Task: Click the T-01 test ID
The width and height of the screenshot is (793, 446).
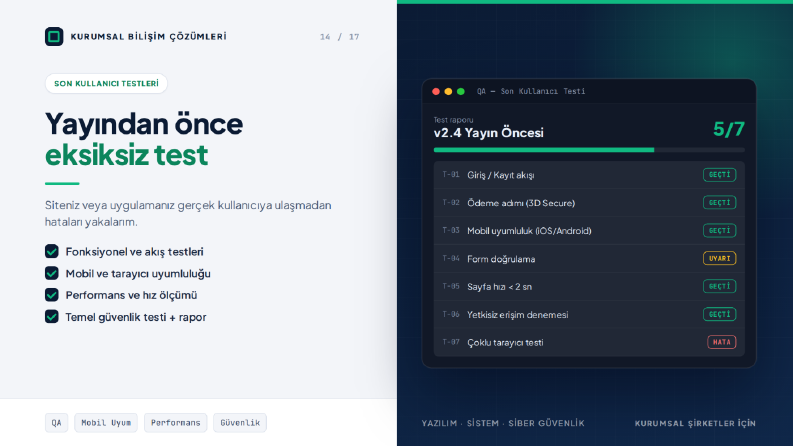Action: [x=451, y=175]
